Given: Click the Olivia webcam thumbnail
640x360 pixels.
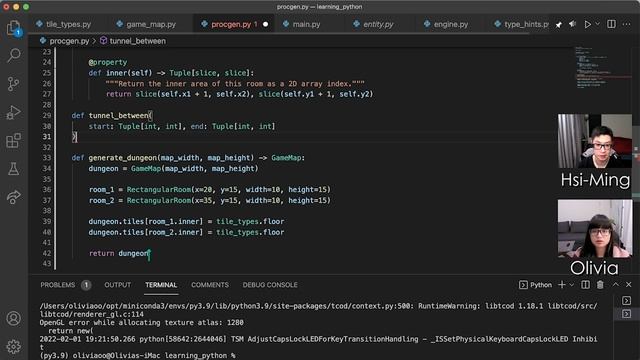Looking at the screenshot, I should [x=595, y=229].
